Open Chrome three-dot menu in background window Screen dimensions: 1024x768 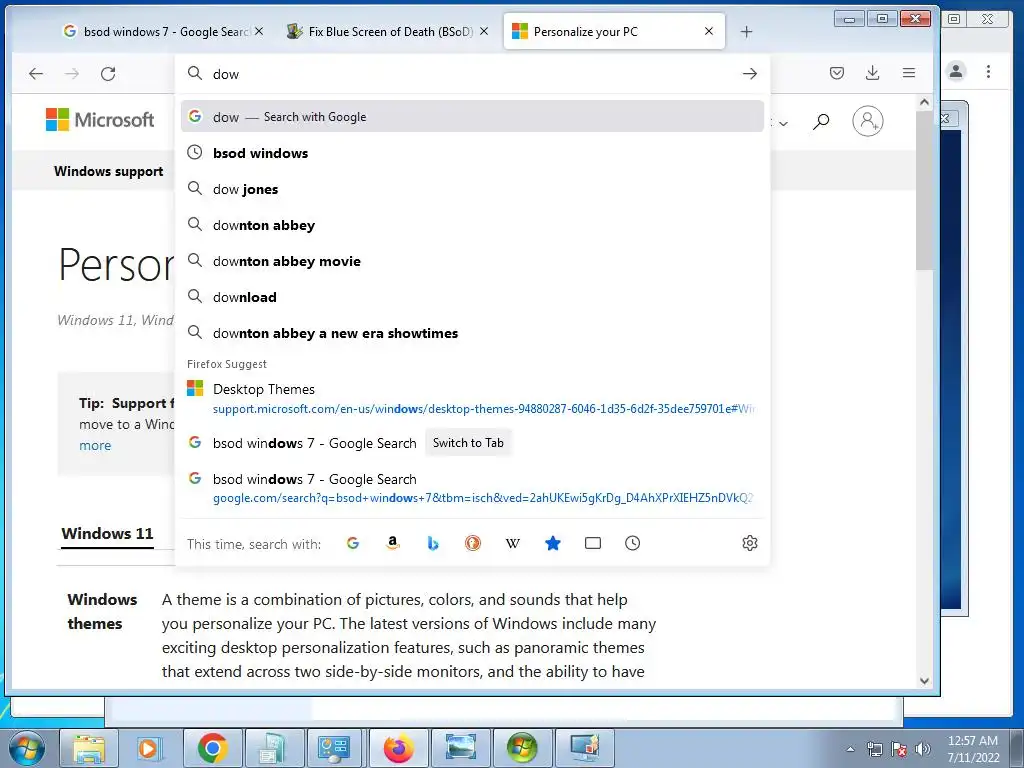(x=988, y=71)
